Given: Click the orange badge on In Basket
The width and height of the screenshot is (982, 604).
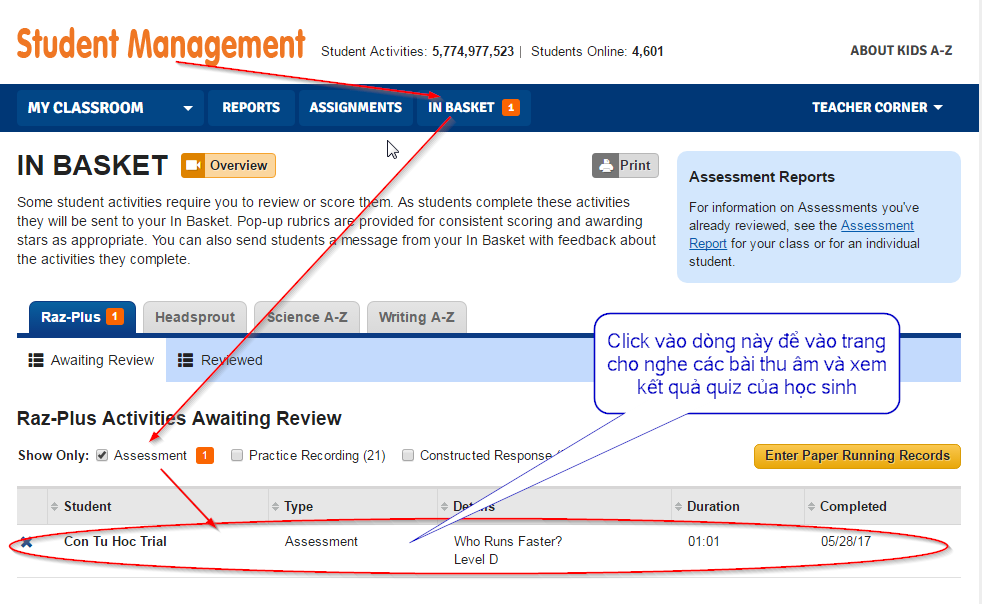Looking at the screenshot, I should [x=510, y=108].
